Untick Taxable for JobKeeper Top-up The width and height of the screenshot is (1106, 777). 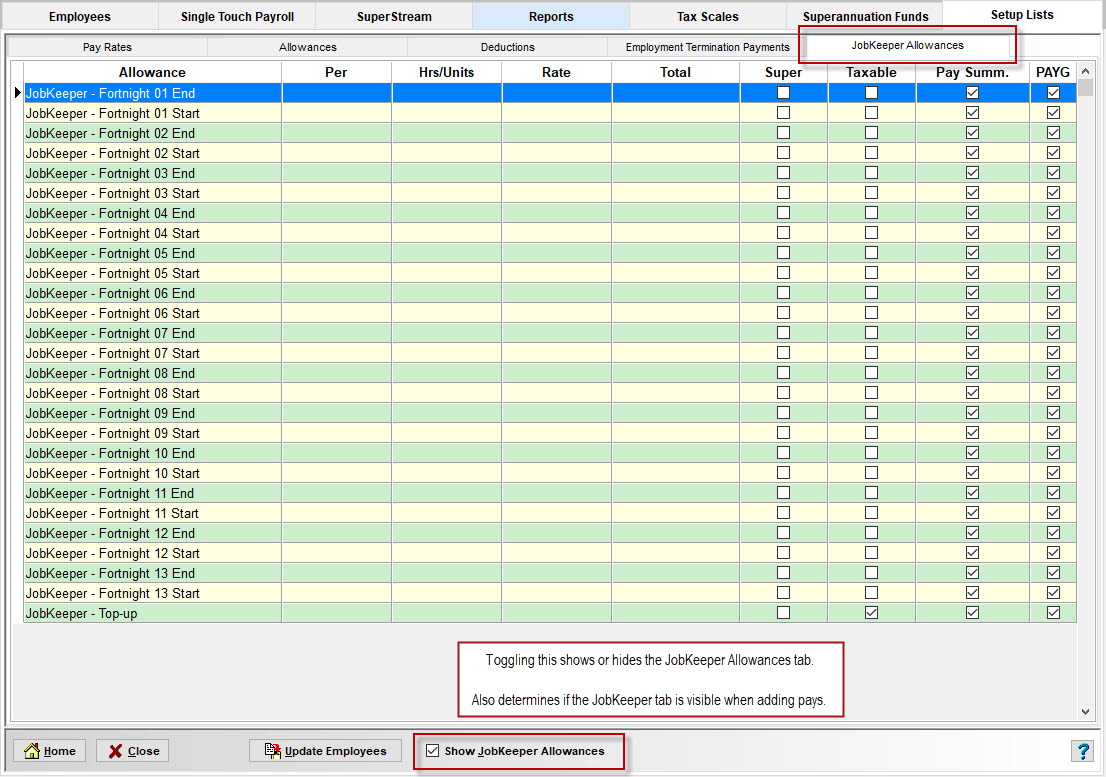pos(872,613)
